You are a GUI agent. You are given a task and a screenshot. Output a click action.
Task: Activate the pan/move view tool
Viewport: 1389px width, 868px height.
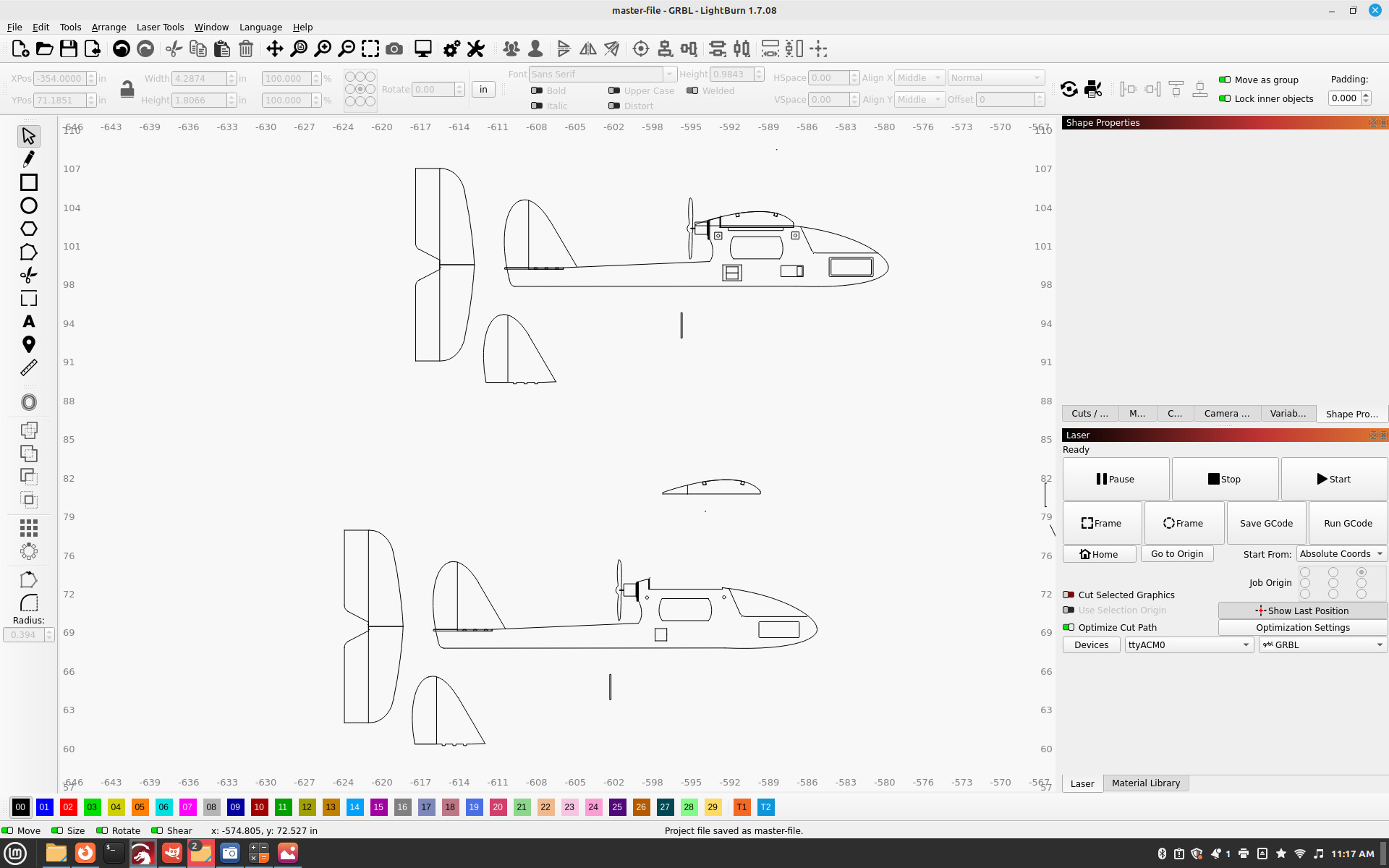click(275, 48)
